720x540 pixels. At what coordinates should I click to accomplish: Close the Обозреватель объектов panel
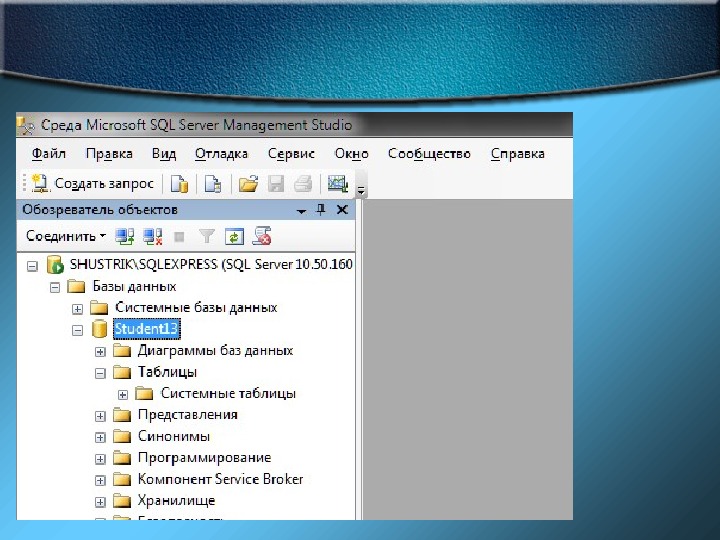(342, 210)
